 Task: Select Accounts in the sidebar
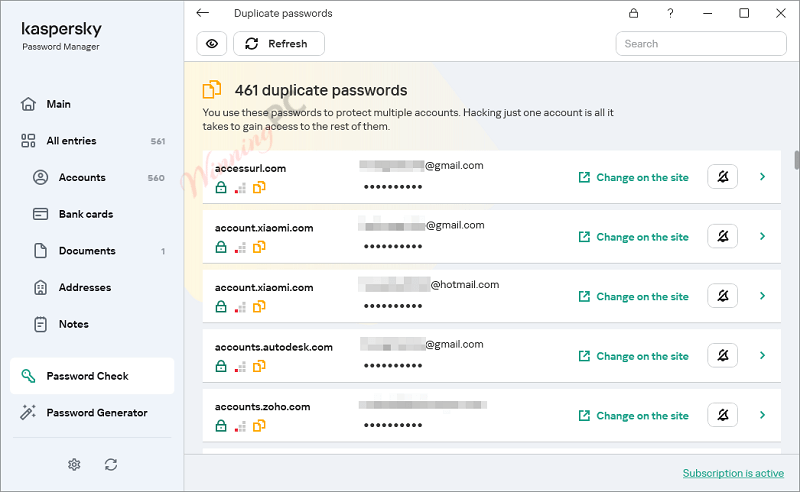point(92,178)
